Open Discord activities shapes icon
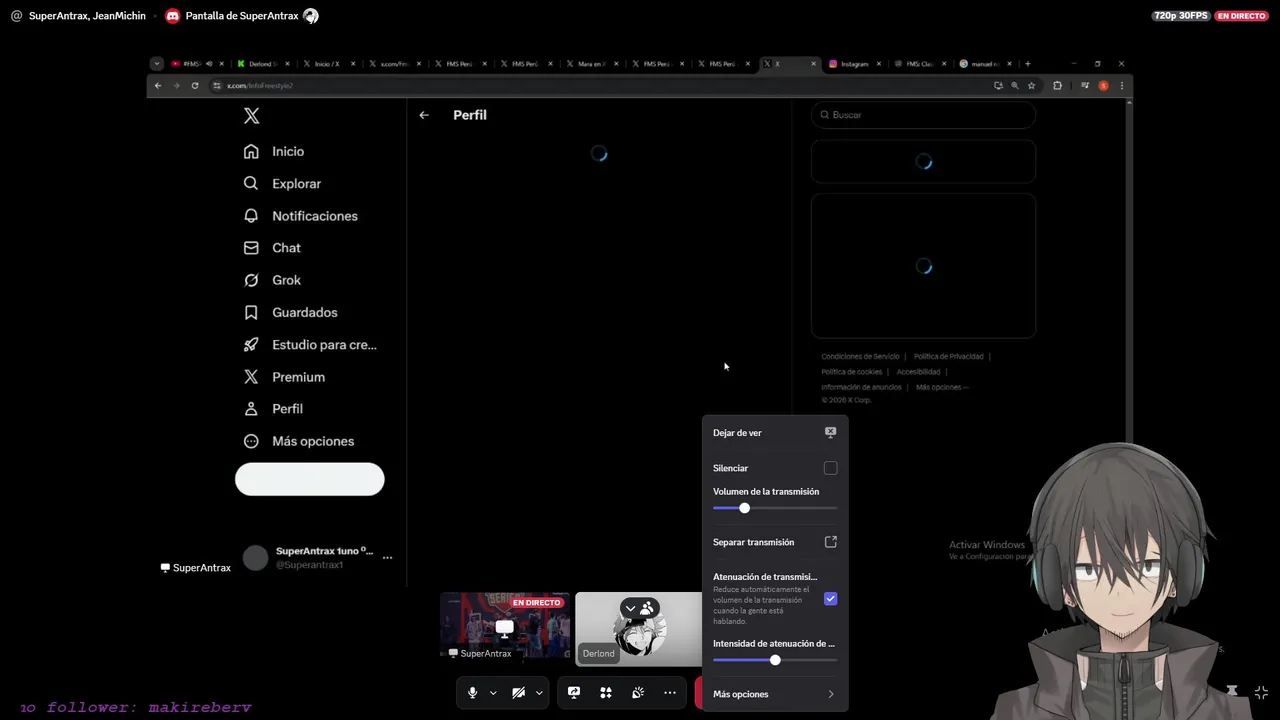1280x720 pixels. tap(606, 692)
